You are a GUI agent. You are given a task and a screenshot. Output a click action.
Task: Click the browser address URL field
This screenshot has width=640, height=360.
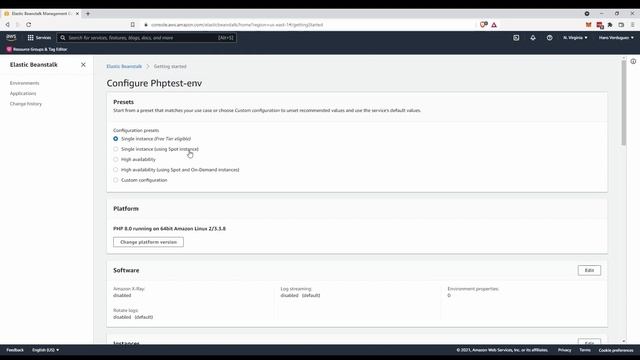tap(237, 24)
